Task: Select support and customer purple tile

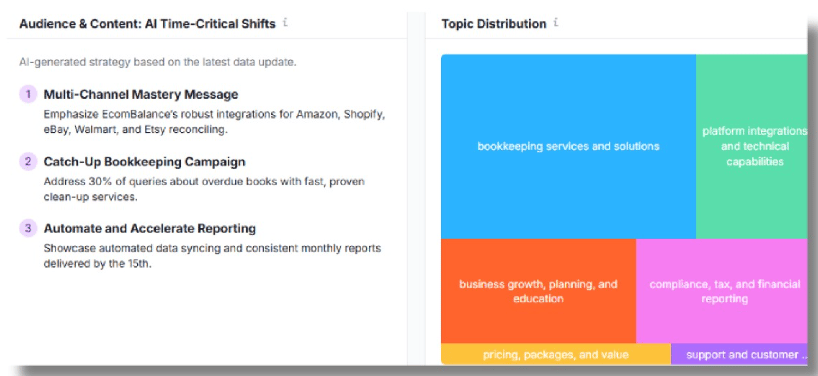Action: coord(739,354)
